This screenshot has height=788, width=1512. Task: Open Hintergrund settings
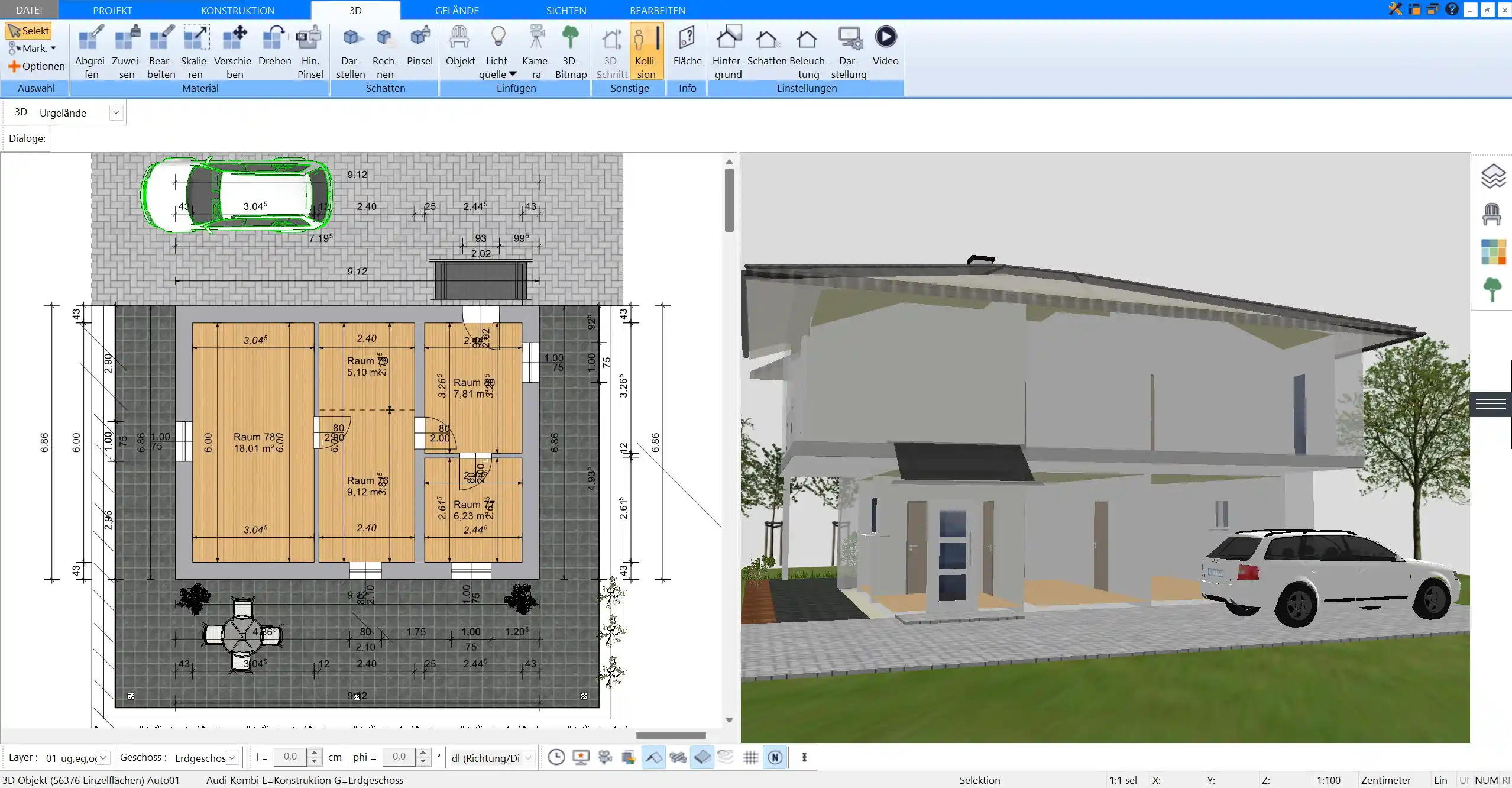(x=728, y=52)
